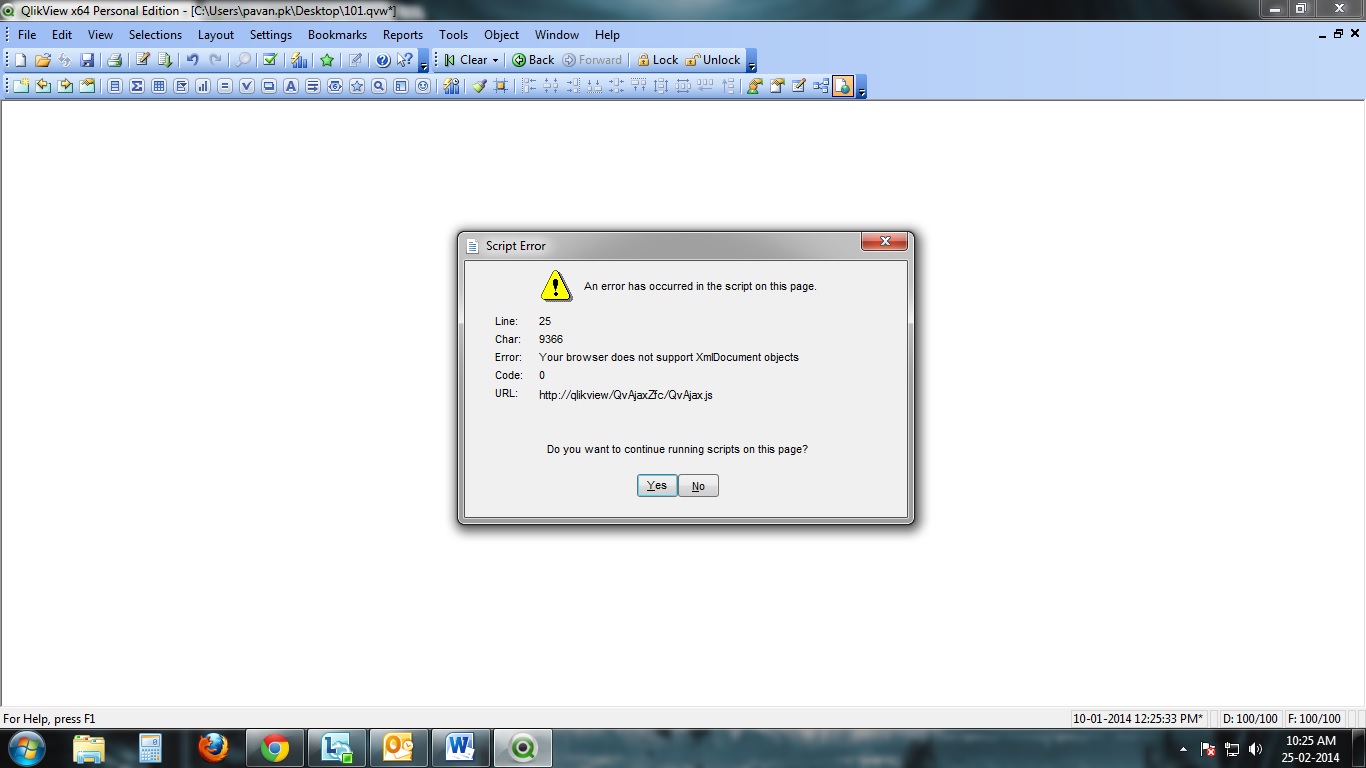Image resolution: width=1366 pixels, height=768 pixels.
Task: Click the F: 100/100 status bar entry
Action: (1314, 718)
